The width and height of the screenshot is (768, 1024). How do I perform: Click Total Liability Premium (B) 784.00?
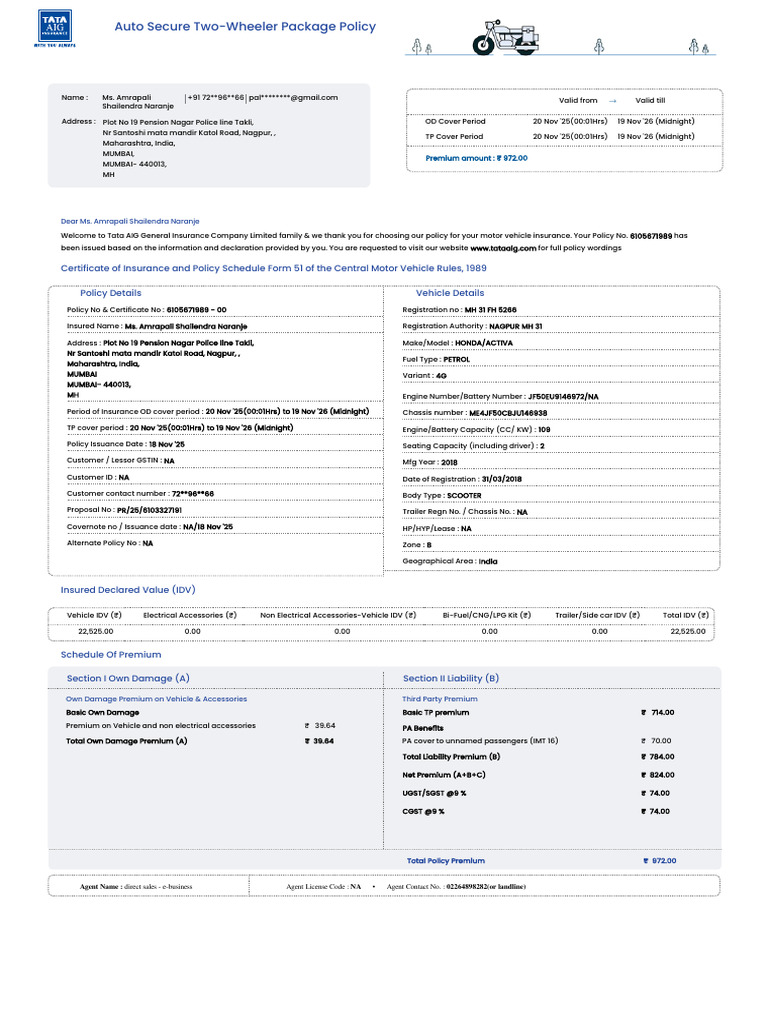(x=538, y=757)
